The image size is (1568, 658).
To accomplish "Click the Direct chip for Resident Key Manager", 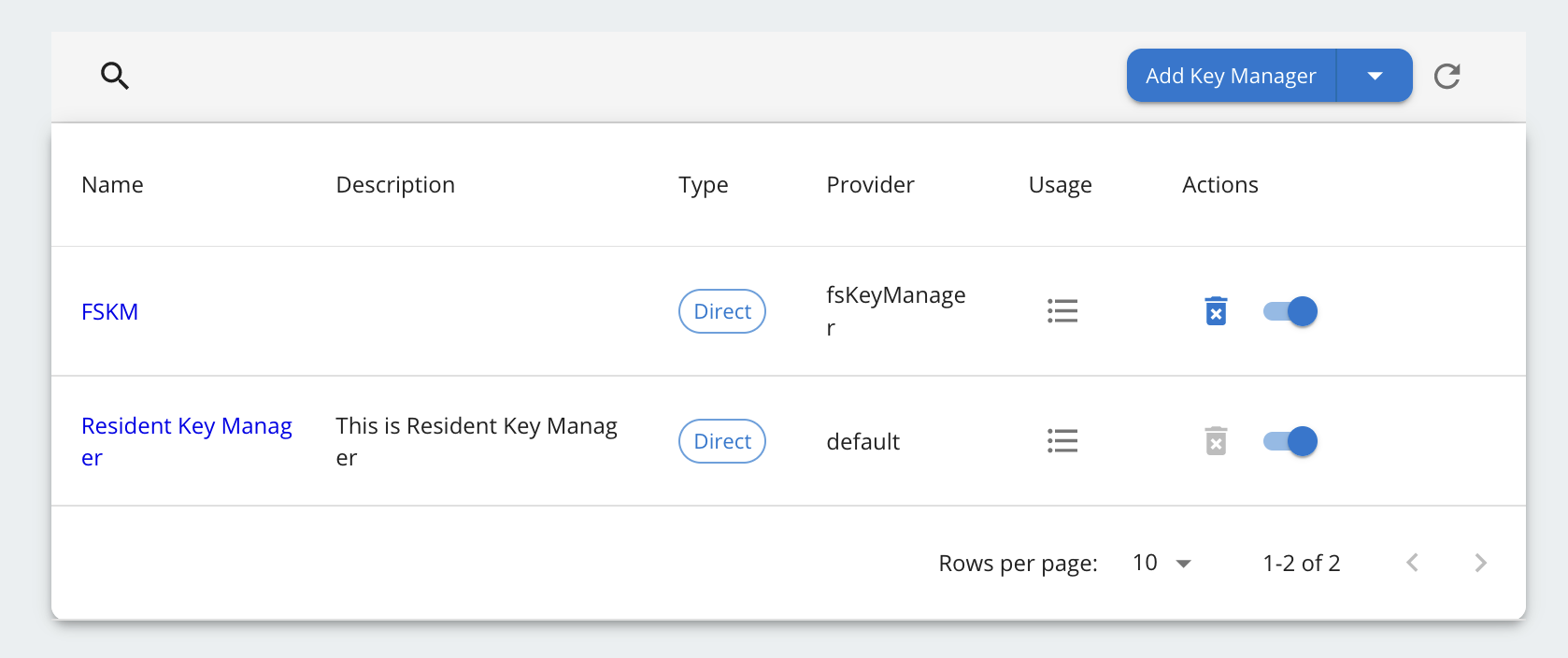I will click(722, 441).
